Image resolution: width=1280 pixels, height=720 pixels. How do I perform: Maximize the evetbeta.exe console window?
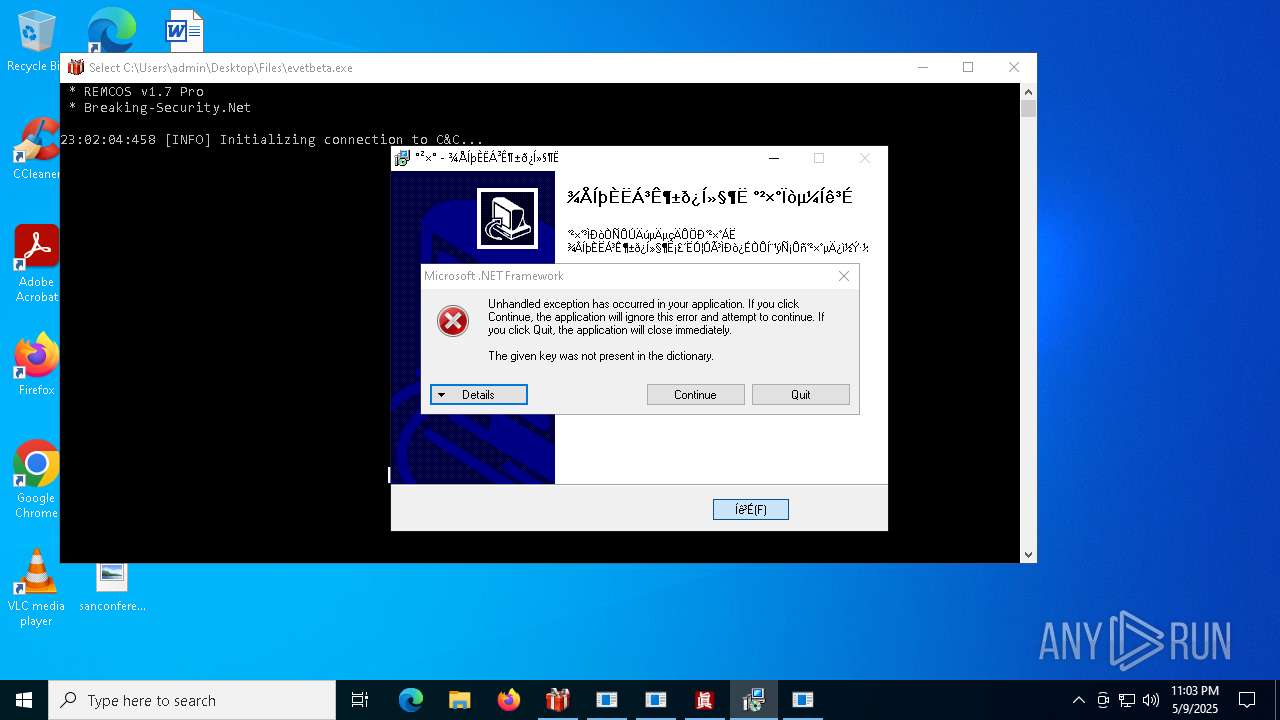[x=968, y=67]
